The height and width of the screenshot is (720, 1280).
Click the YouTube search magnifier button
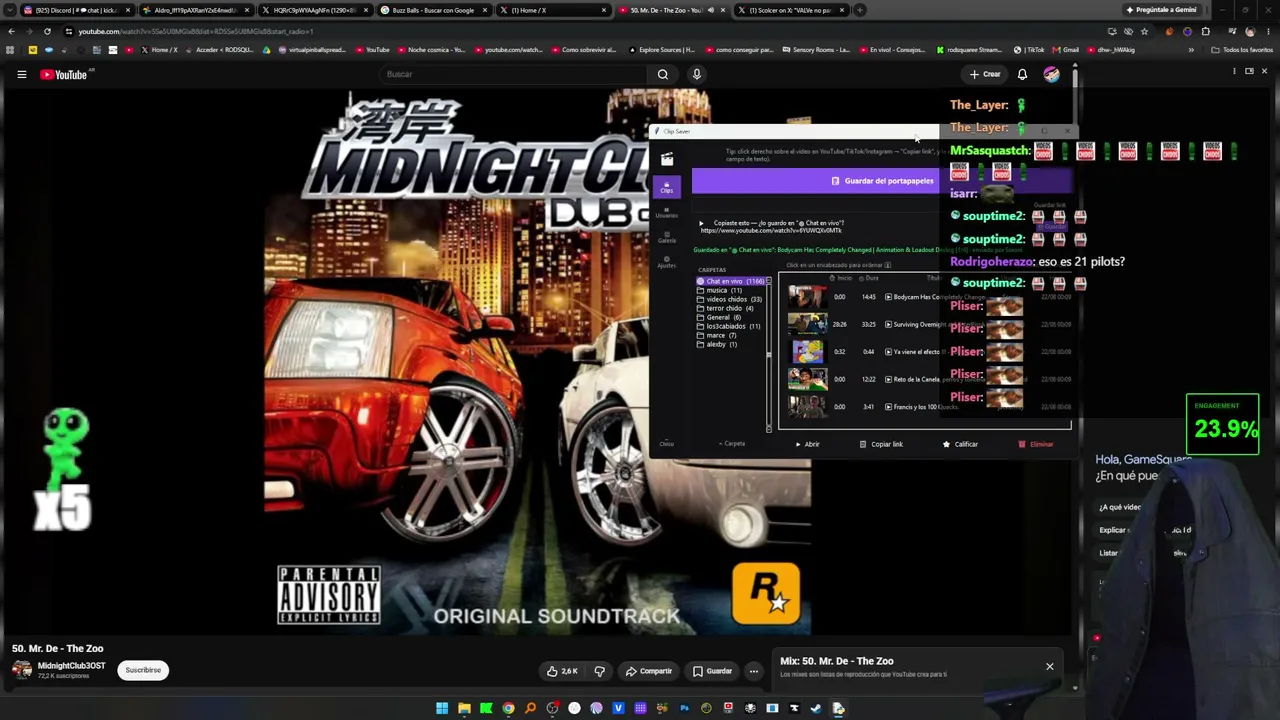coord(662,74)
